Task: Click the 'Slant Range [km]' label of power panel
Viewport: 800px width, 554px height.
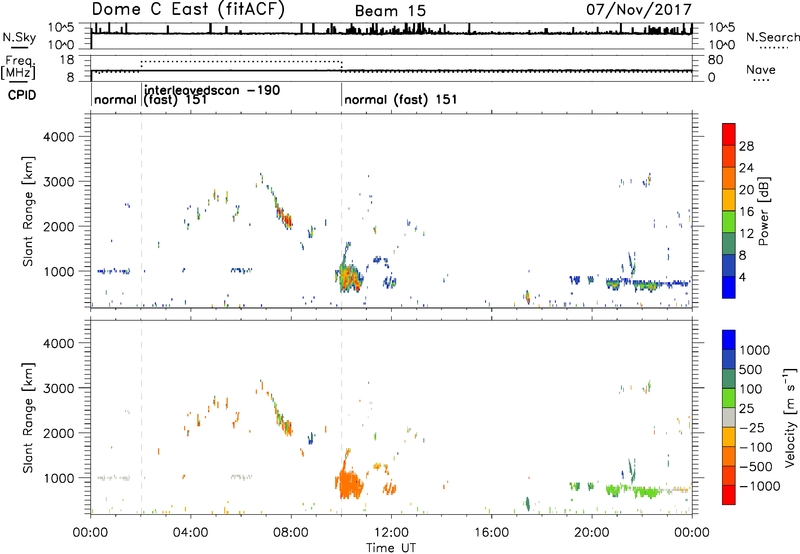Action: click(x=28, y=211)
